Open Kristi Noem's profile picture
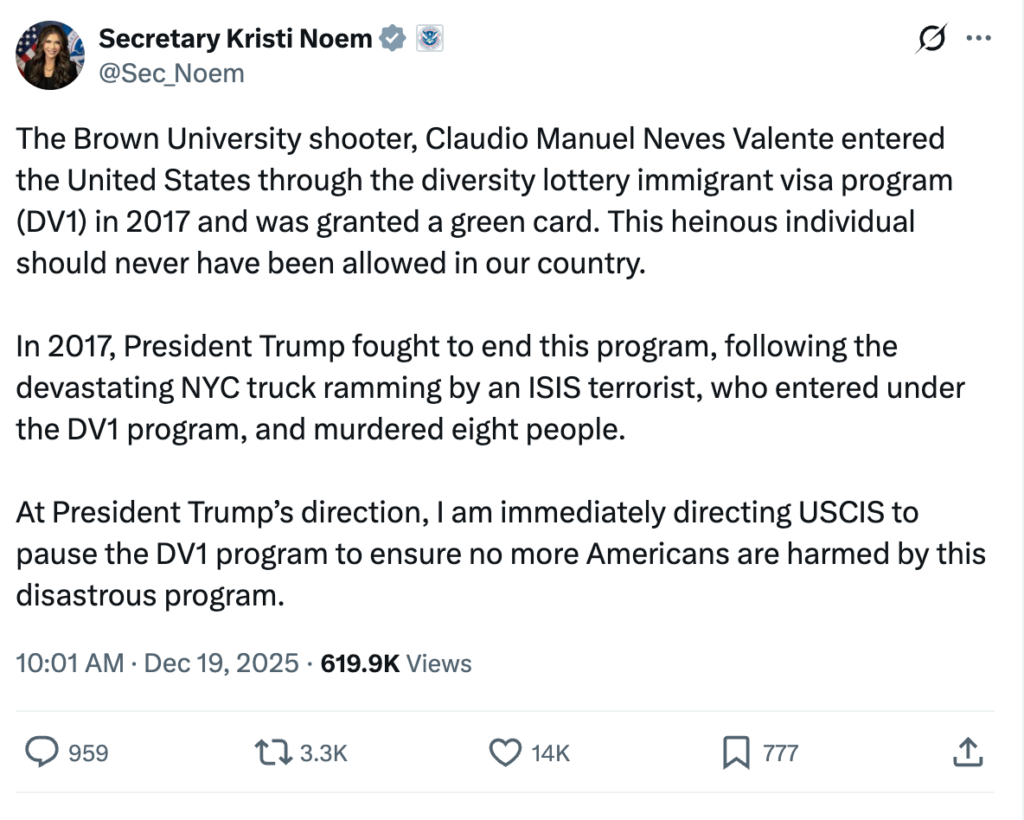This screenshot has width=1024, height=820. pyautogui.click(x=49, y=55)
